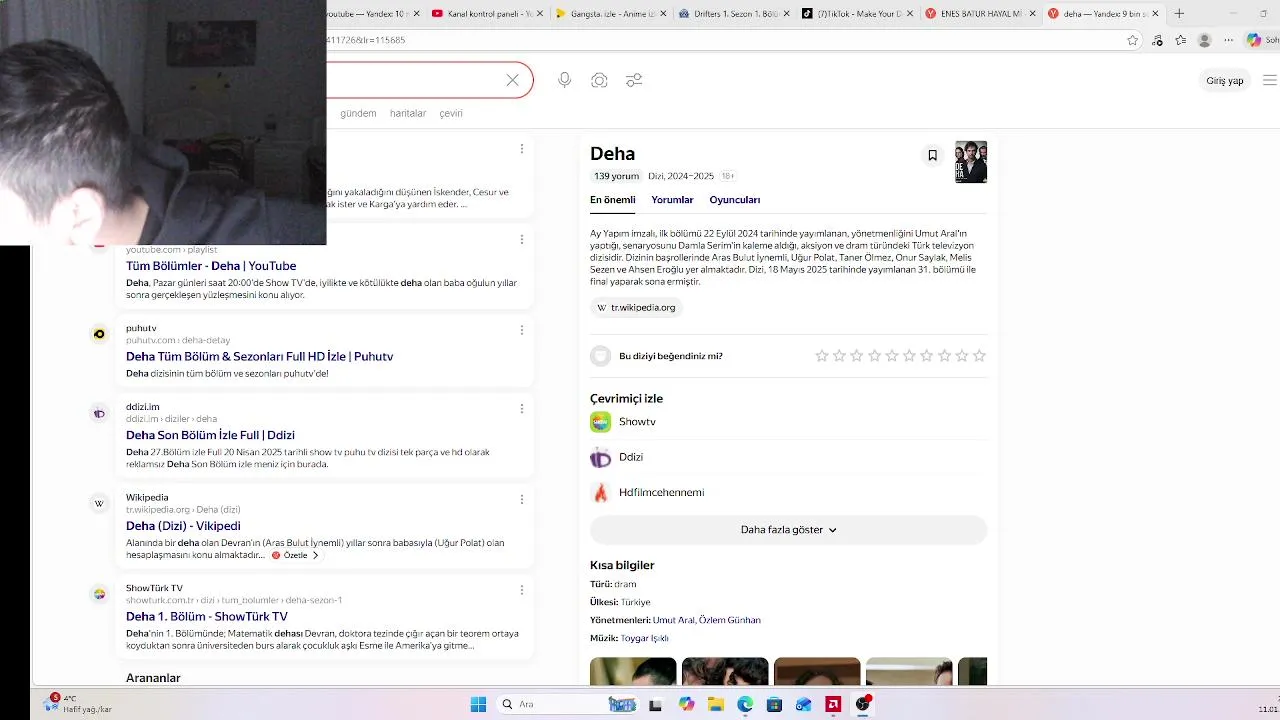
Task: Open OBS Studio from the taskbar
Action: (862, 705)
